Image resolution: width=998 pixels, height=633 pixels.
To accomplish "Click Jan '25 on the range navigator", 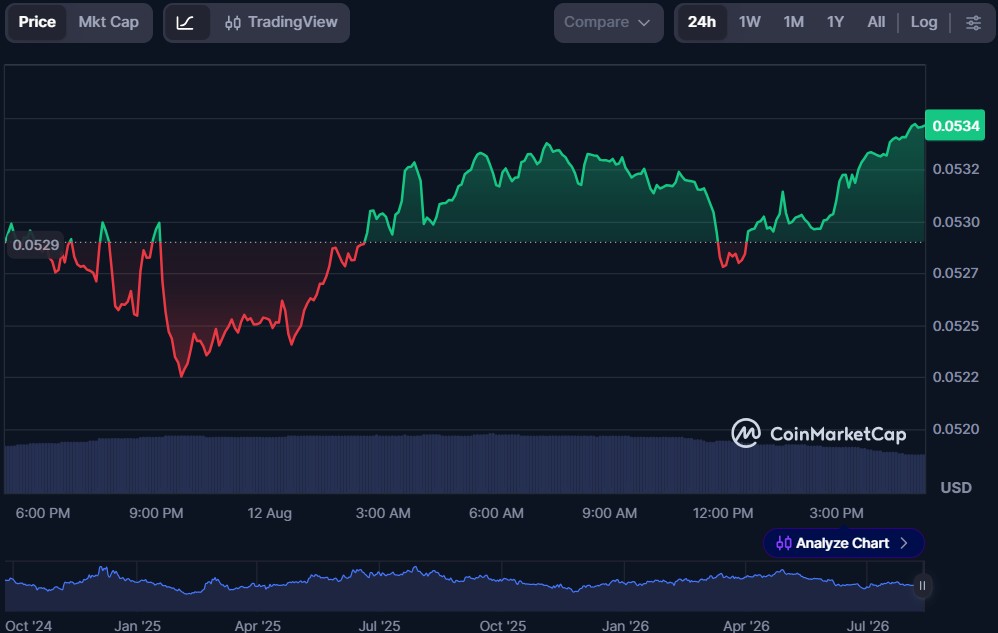I will coord(137,626).
